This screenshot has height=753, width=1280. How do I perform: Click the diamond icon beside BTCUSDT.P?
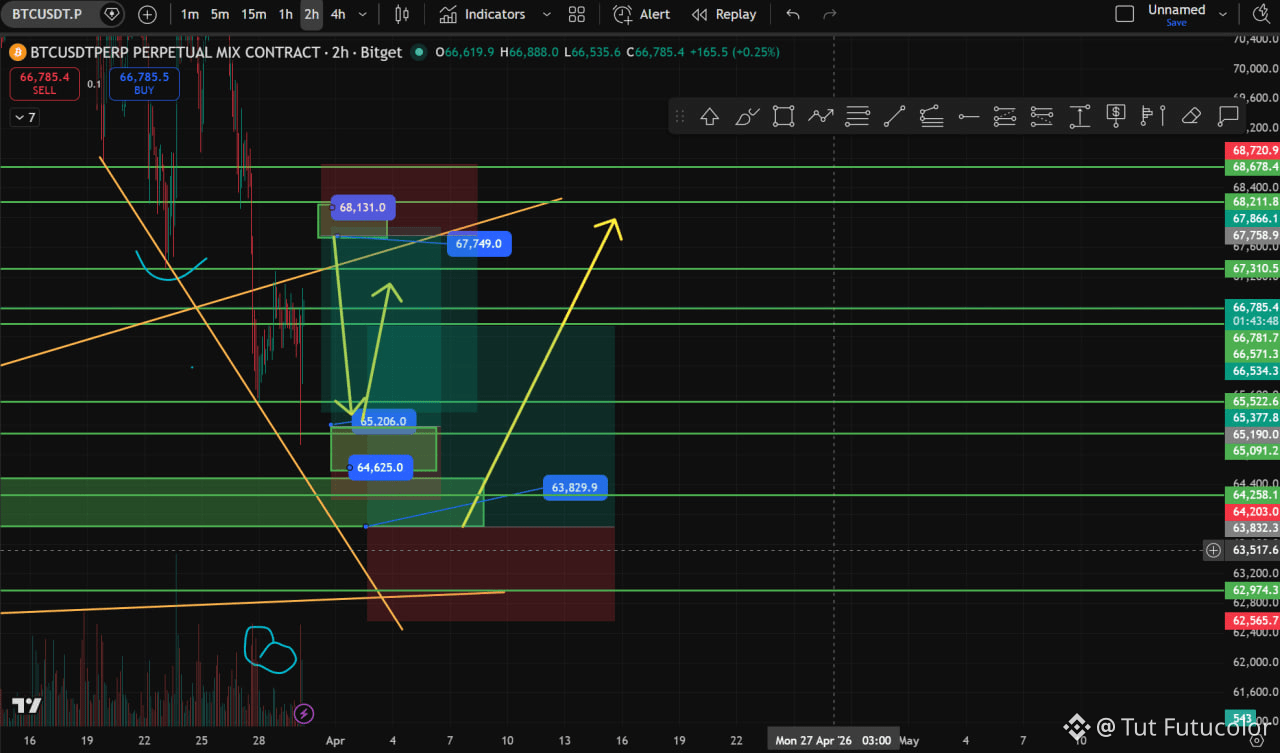click(111, 14)
